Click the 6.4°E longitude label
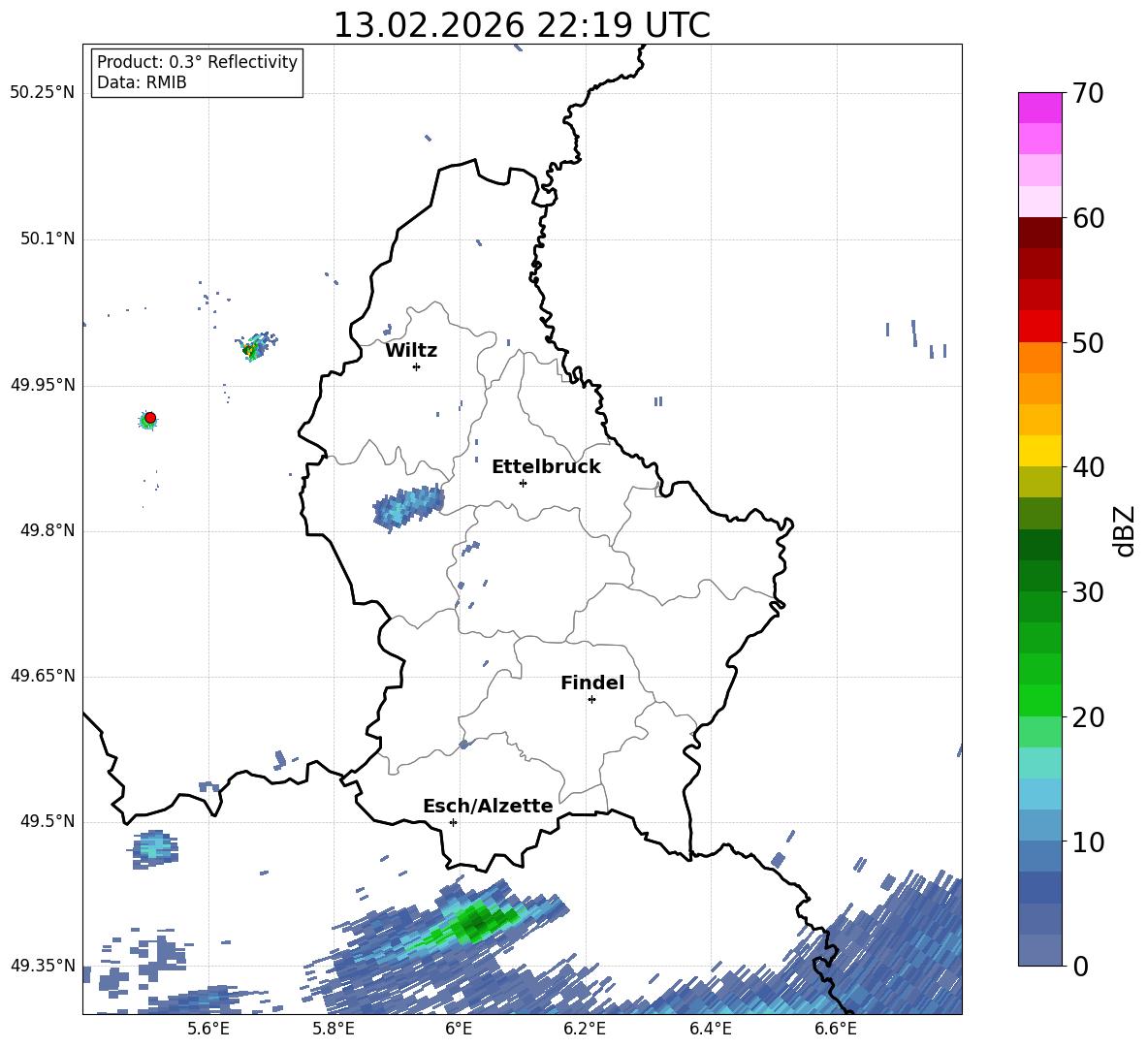1148x1048 pixels. coord(710,1029)
